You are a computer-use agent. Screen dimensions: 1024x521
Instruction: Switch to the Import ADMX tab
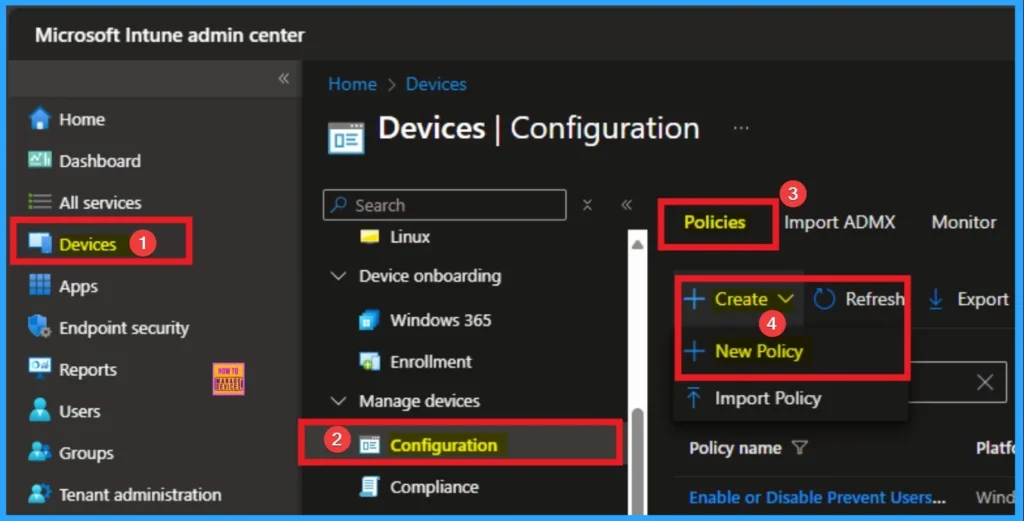839,222
